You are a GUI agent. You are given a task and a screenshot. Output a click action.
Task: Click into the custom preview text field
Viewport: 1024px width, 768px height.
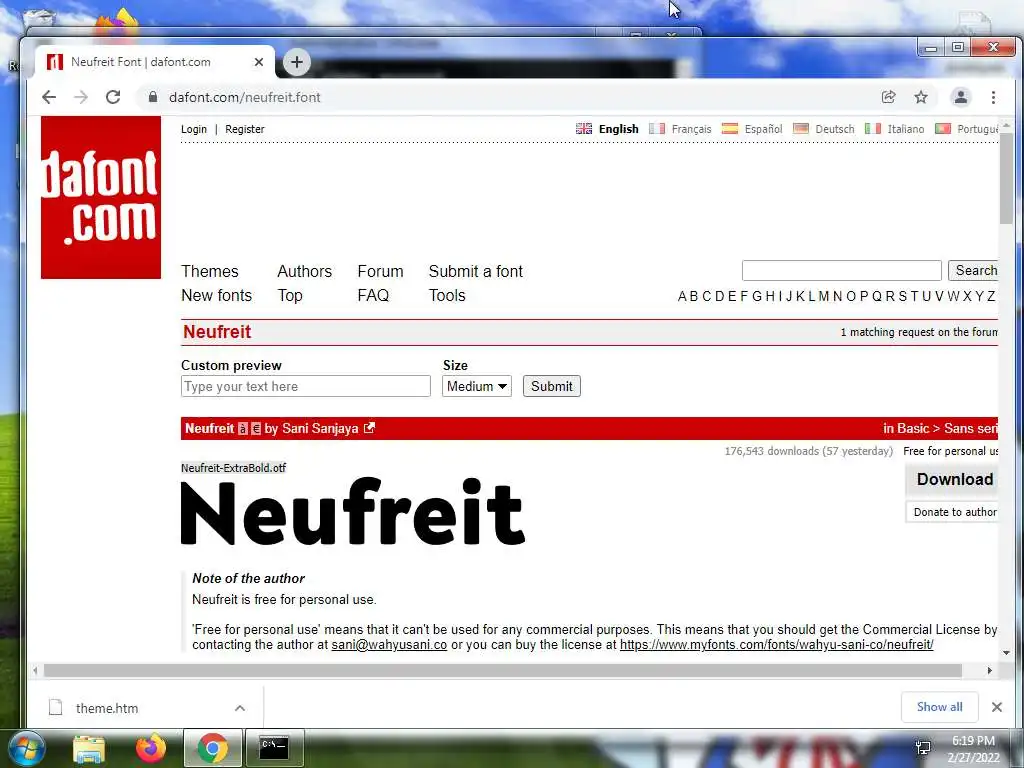[x=306, y=386]
